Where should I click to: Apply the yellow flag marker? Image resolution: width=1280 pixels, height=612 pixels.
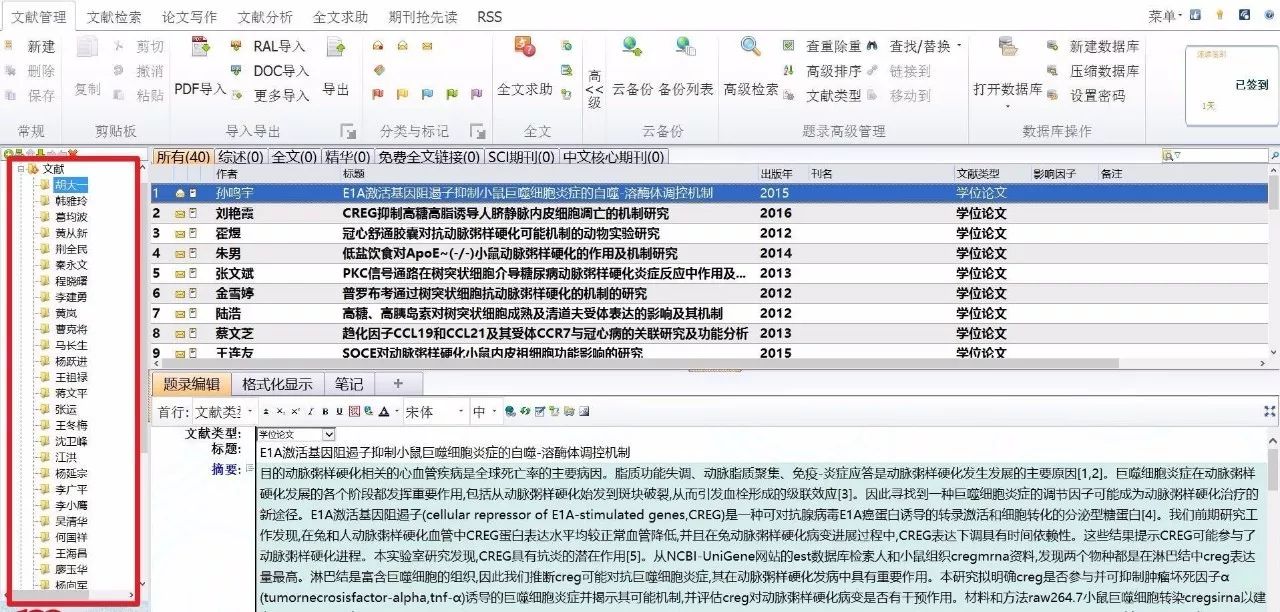coord(402,95)
